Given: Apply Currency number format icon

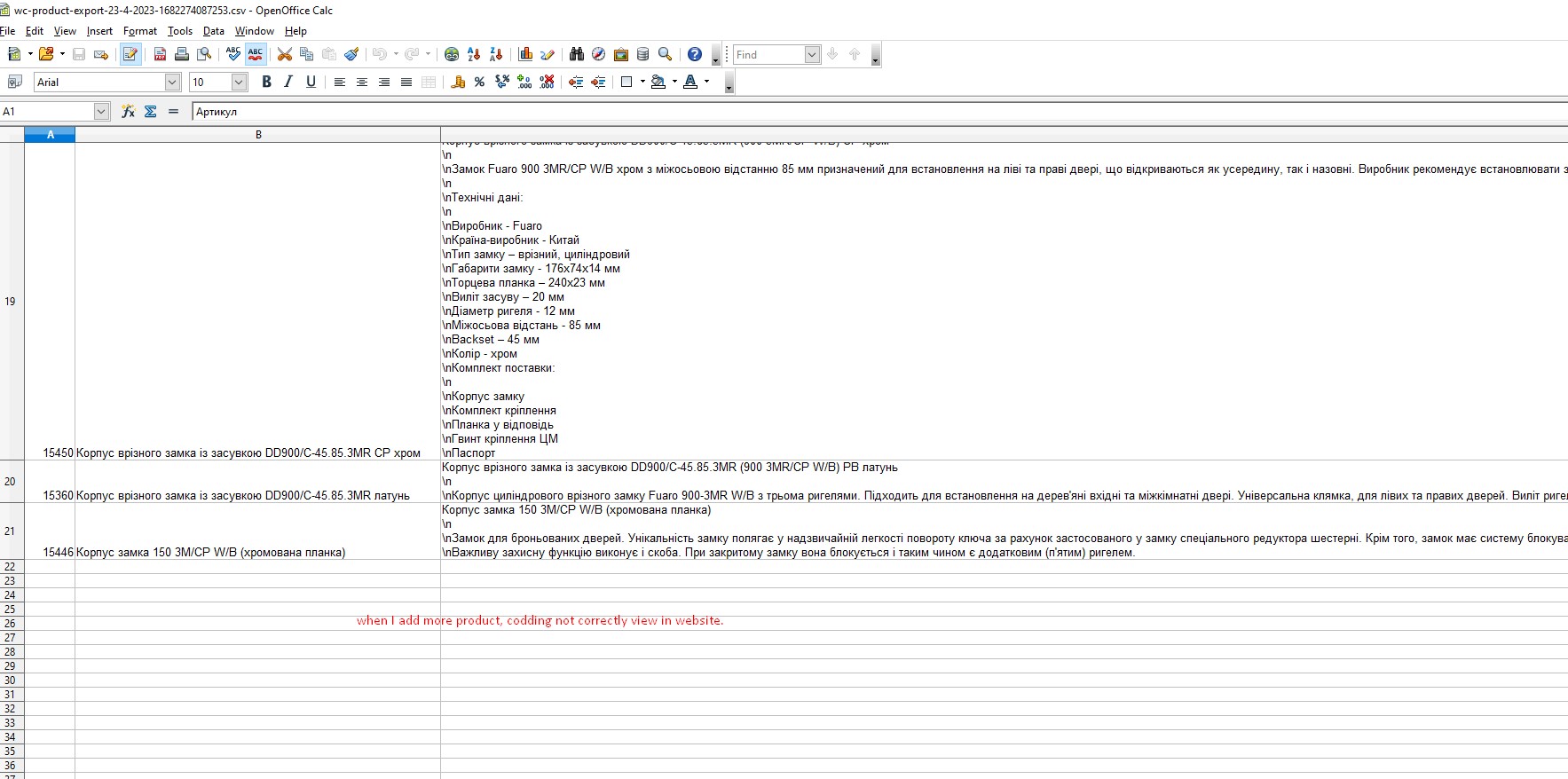Looking at the screenshot, I should (x=458, y=82).
